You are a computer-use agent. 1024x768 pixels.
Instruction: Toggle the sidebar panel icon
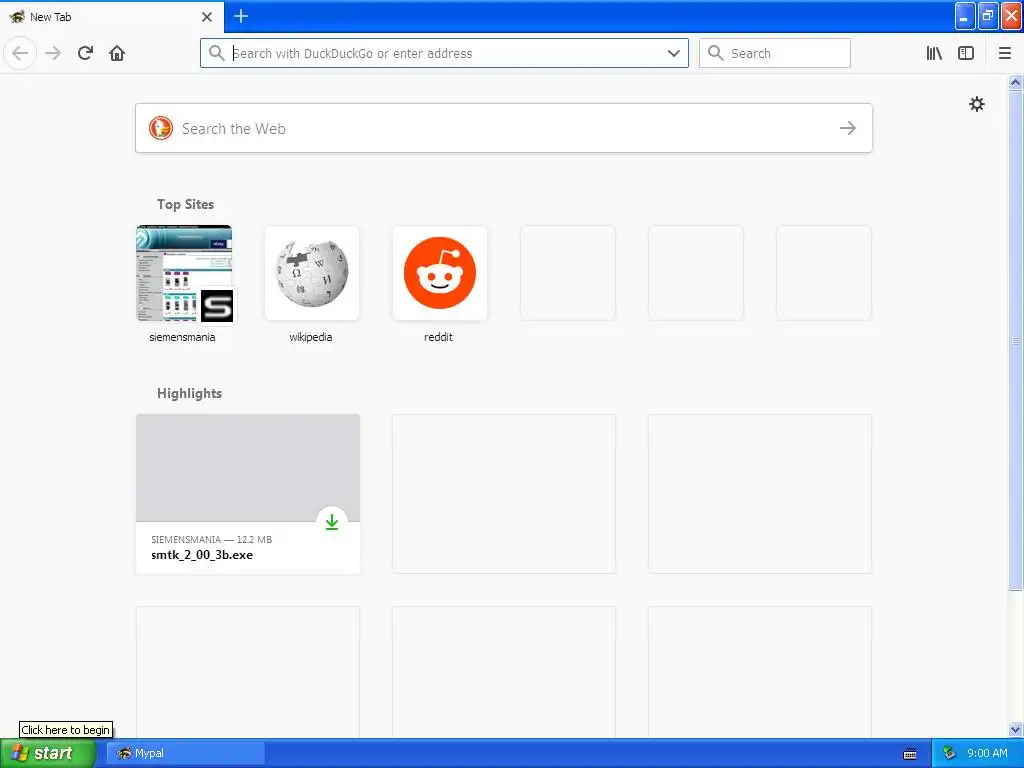966,53
